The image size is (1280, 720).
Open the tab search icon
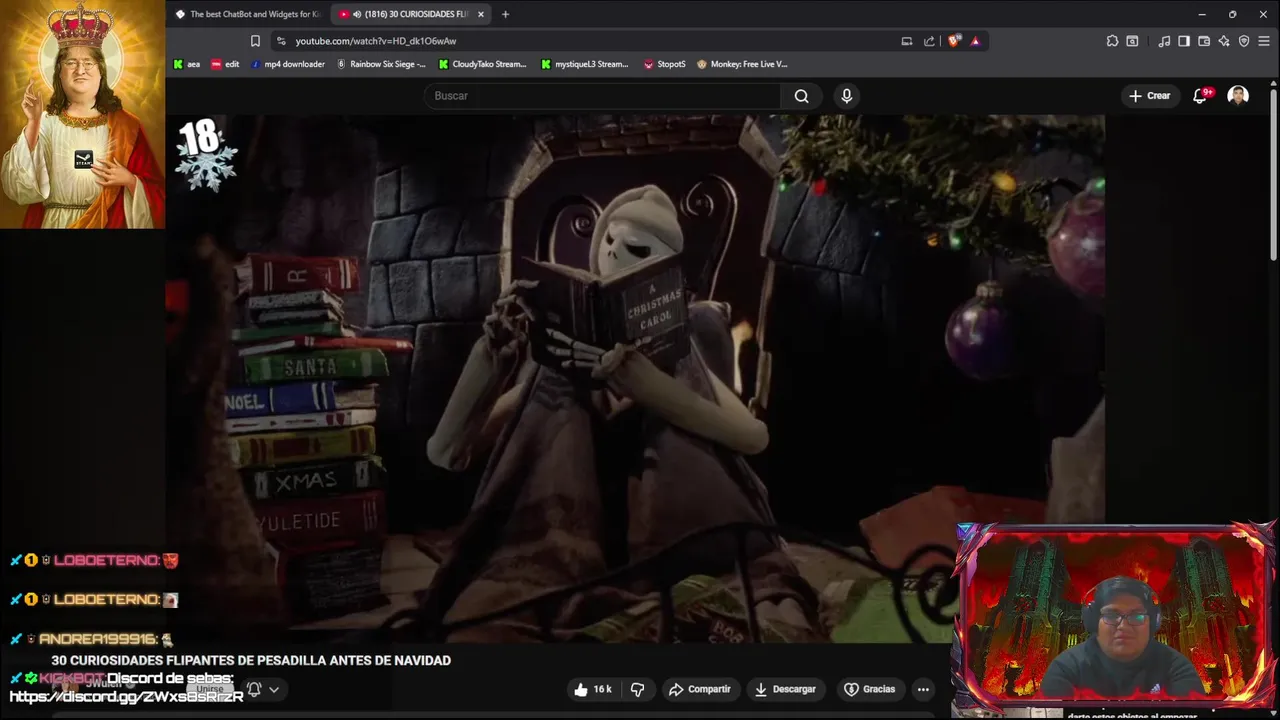[1132, 41]
